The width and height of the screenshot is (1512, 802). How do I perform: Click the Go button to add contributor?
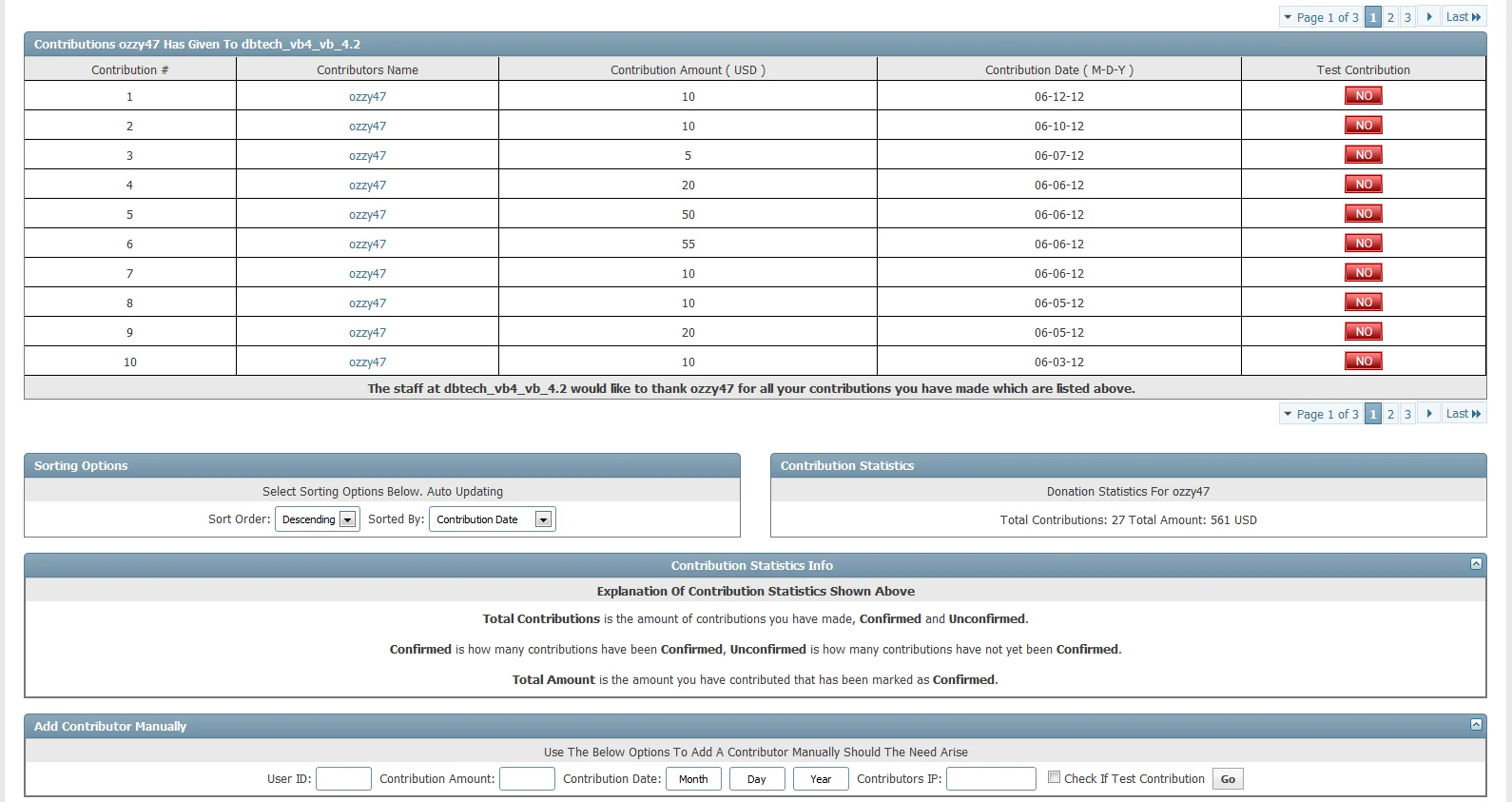(1228, 779)
